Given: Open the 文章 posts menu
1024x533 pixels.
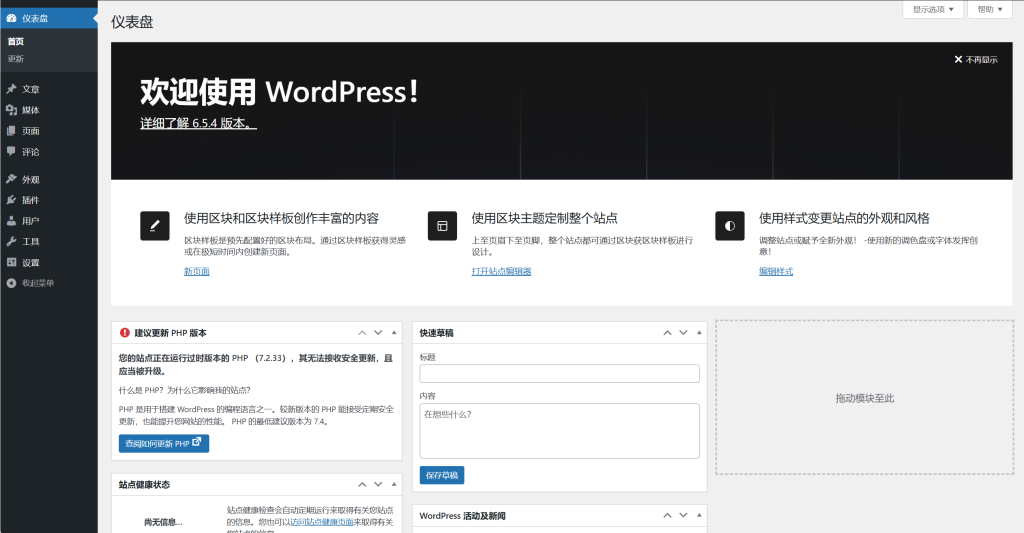Looking at the screenshot, I should (x=48, y=89).
